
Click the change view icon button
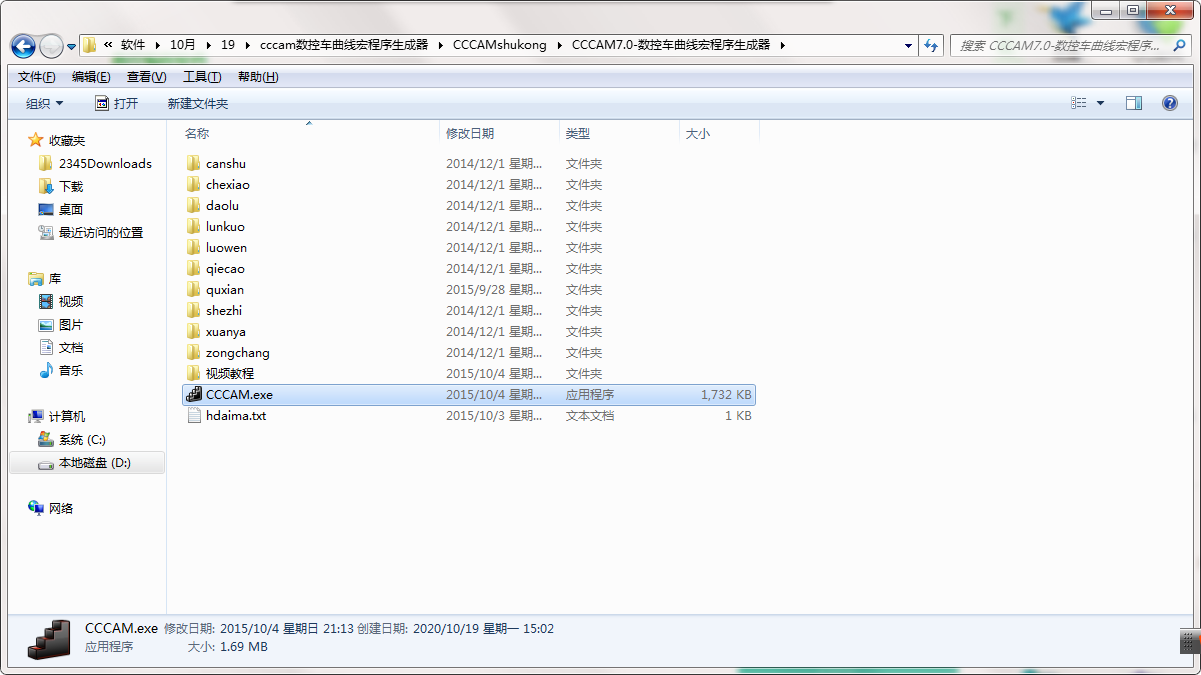[1079, 103]
